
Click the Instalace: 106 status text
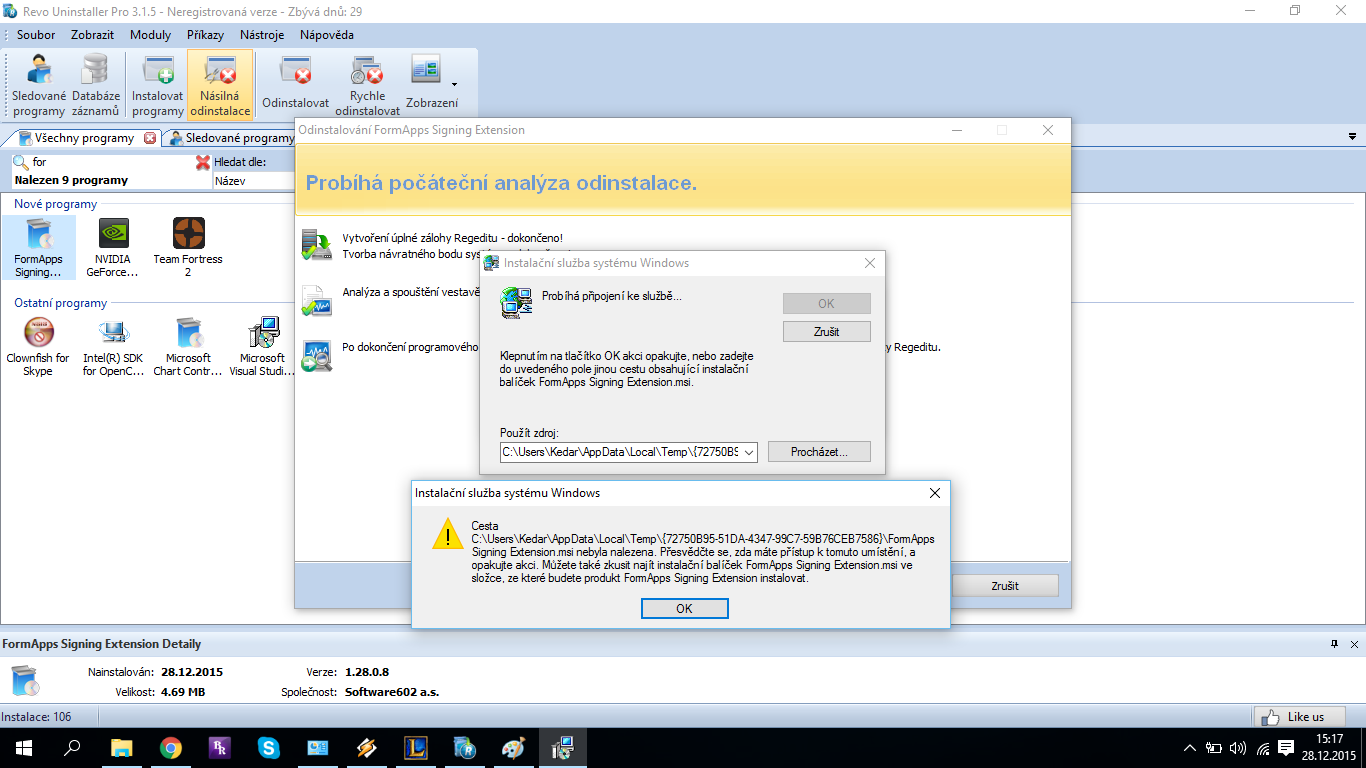tap(36, 717)
